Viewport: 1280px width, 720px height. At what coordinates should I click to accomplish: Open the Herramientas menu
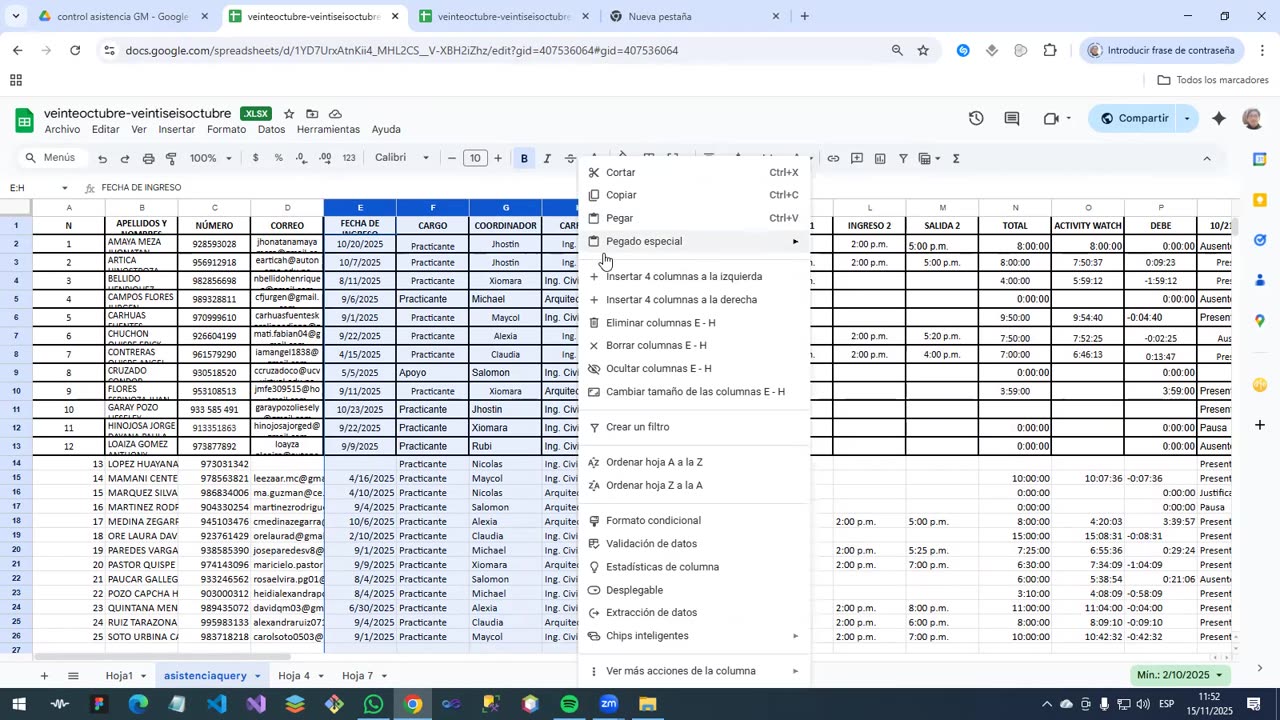tap(328, 130)
